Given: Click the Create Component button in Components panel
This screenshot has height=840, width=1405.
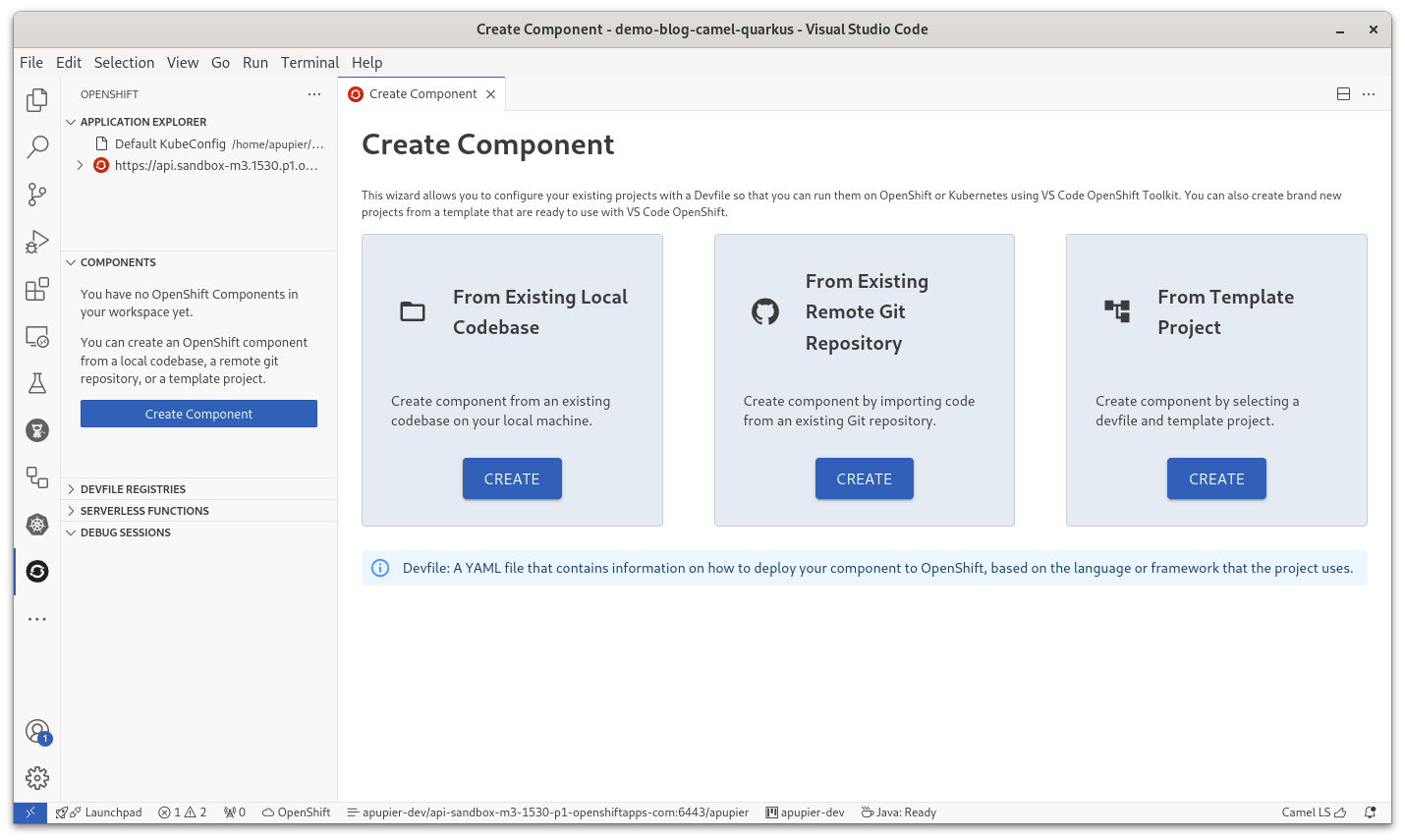Looking at the screenshot, I should pyautogui.click(x=198, y=413).
